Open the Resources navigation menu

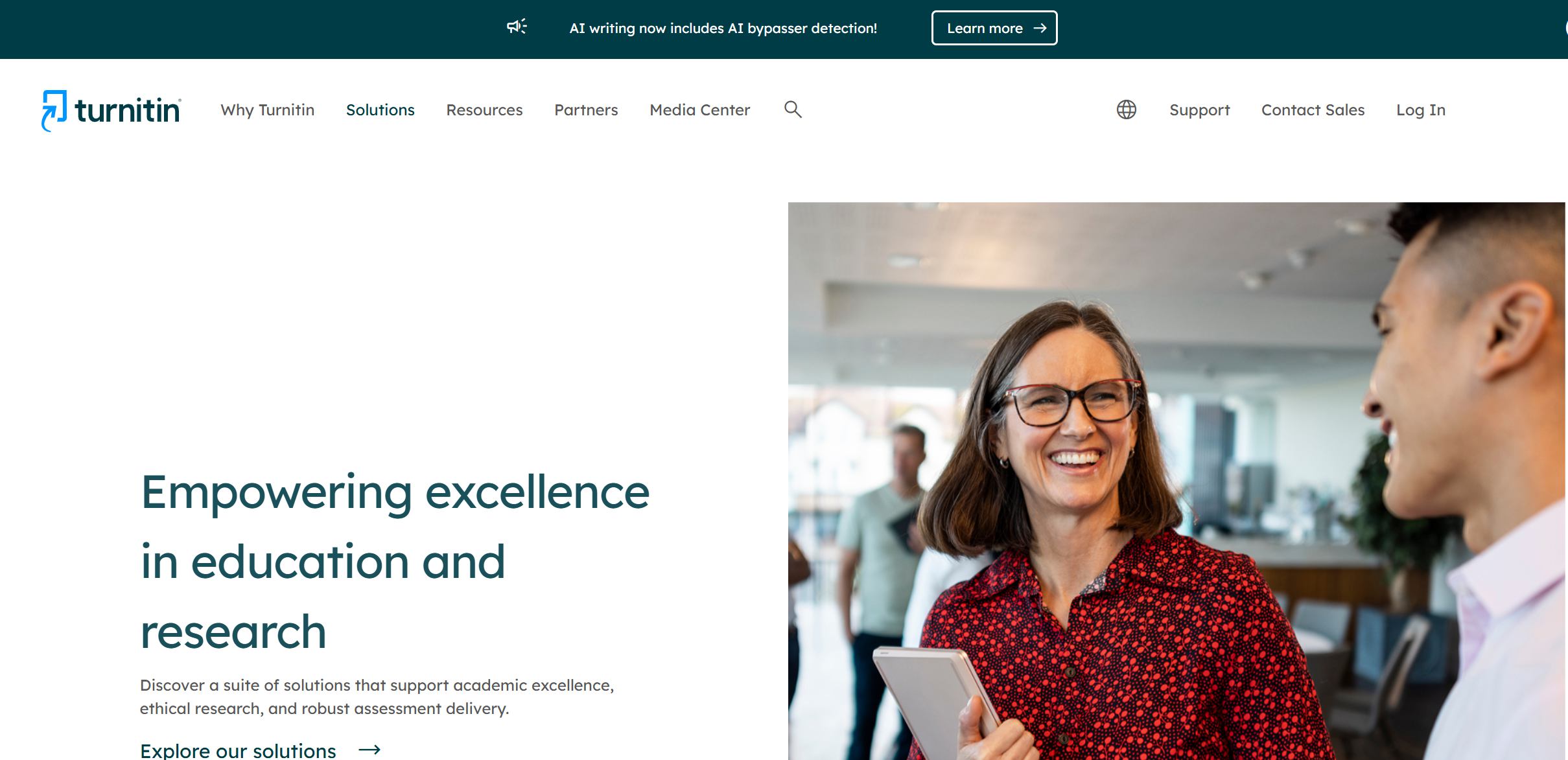(x=484, y=110)
